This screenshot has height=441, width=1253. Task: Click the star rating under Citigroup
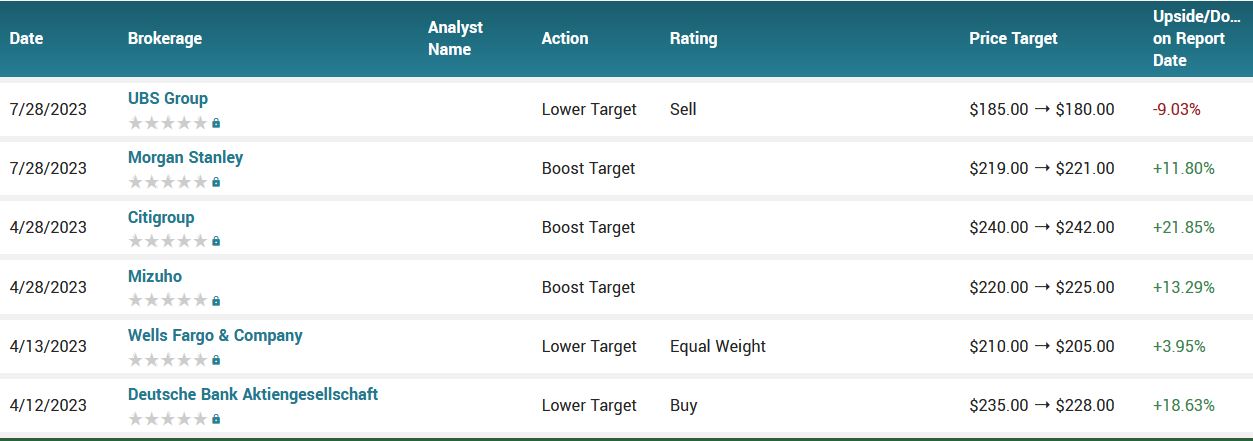168,241
